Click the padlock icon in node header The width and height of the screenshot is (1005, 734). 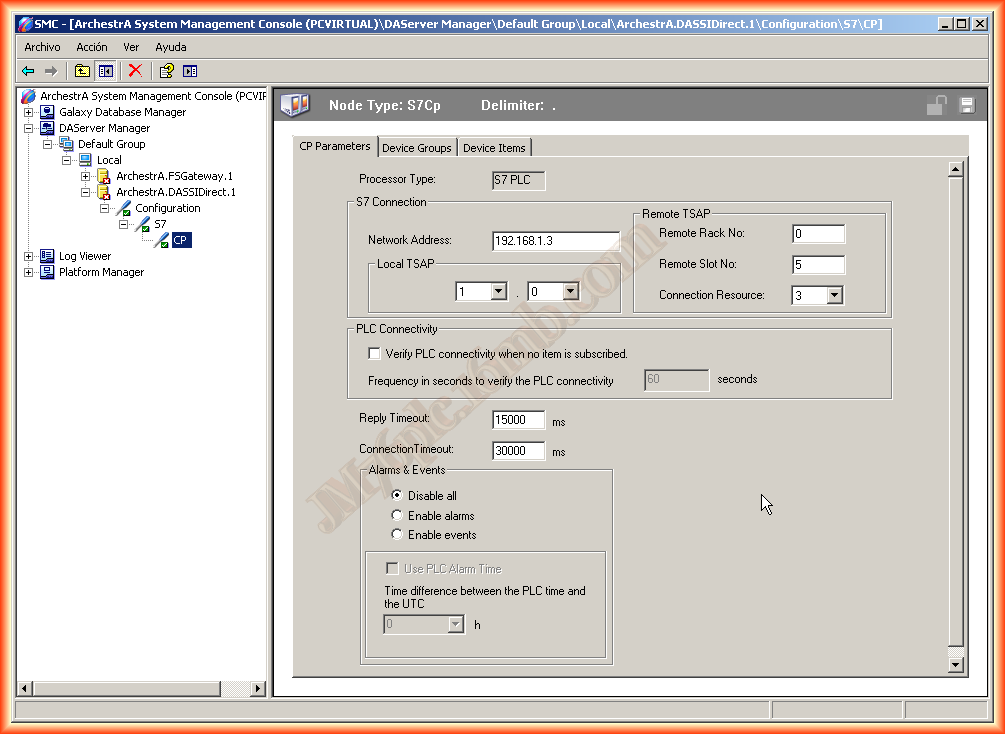(x=936, y=106)
